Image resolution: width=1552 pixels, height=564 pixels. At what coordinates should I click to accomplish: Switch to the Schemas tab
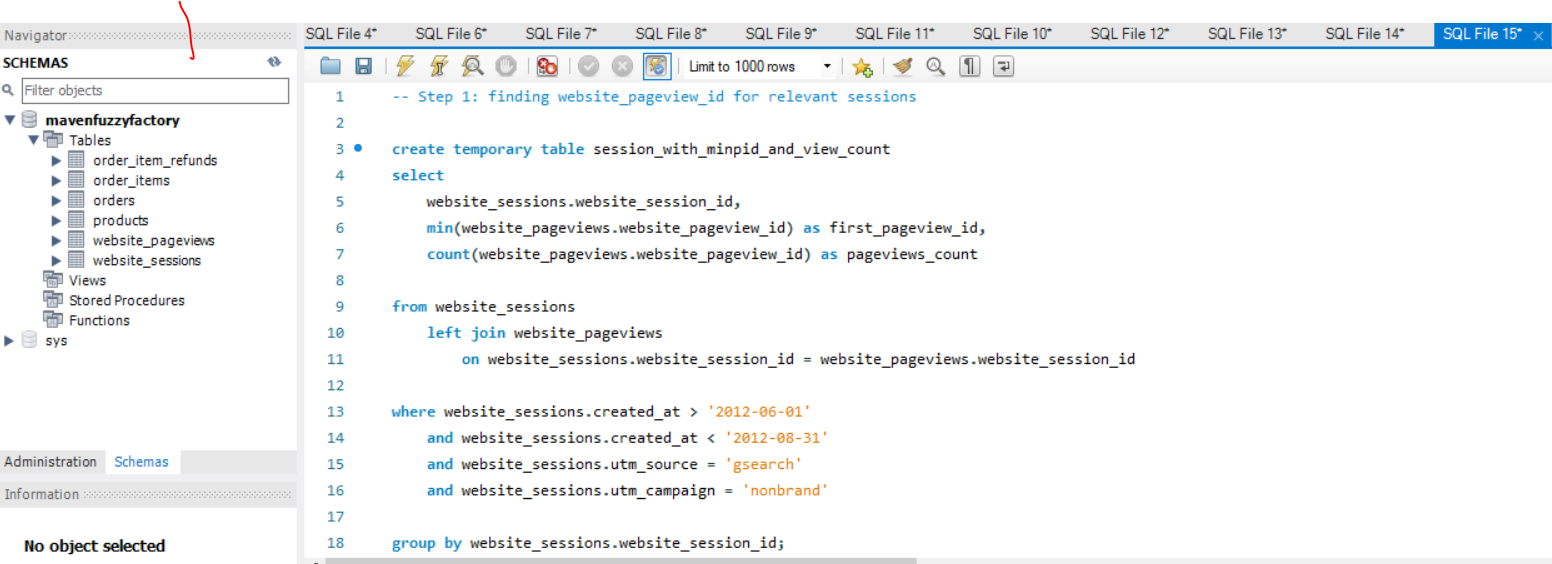pos(141,462)
